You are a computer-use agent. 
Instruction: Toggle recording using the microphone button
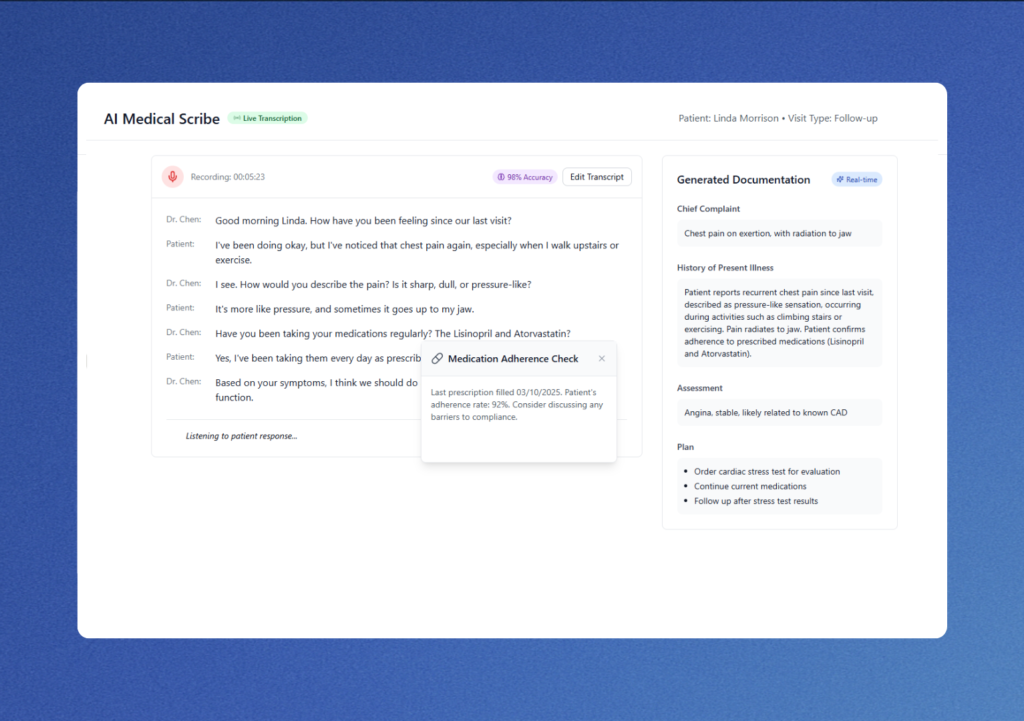172,176
